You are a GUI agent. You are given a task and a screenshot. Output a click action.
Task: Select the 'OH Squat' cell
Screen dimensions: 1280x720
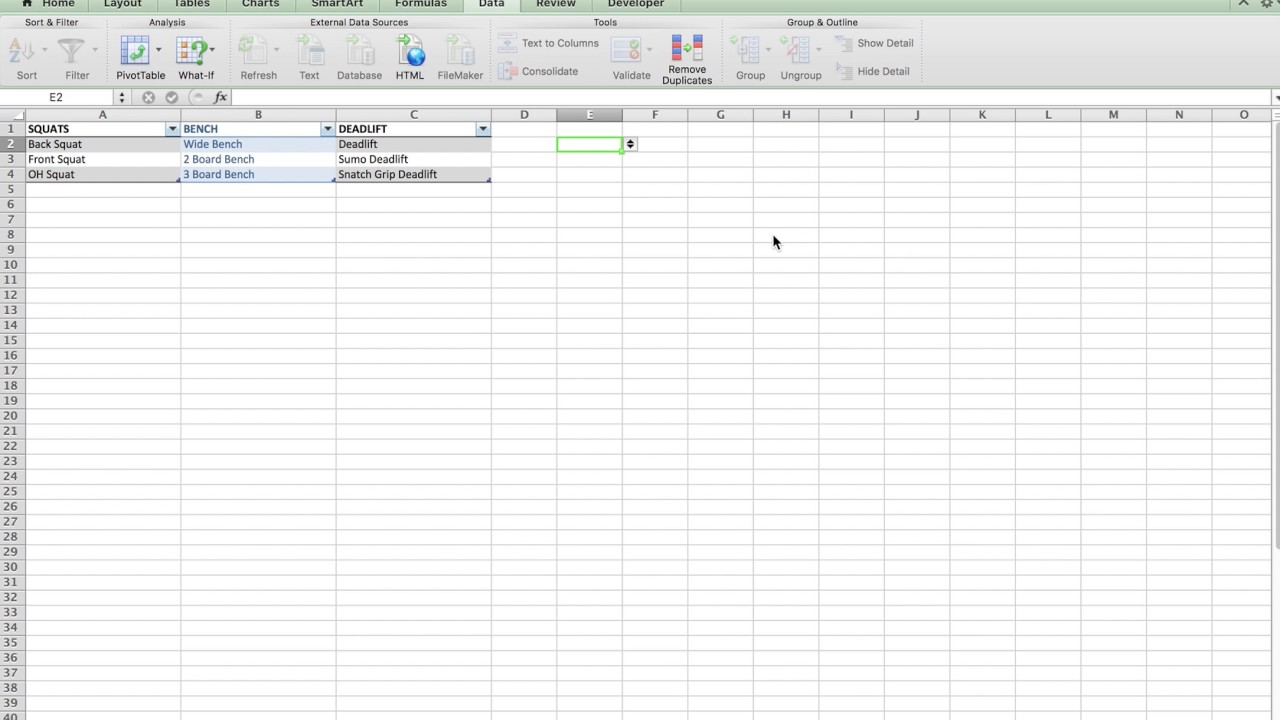[x=102, y=174]
